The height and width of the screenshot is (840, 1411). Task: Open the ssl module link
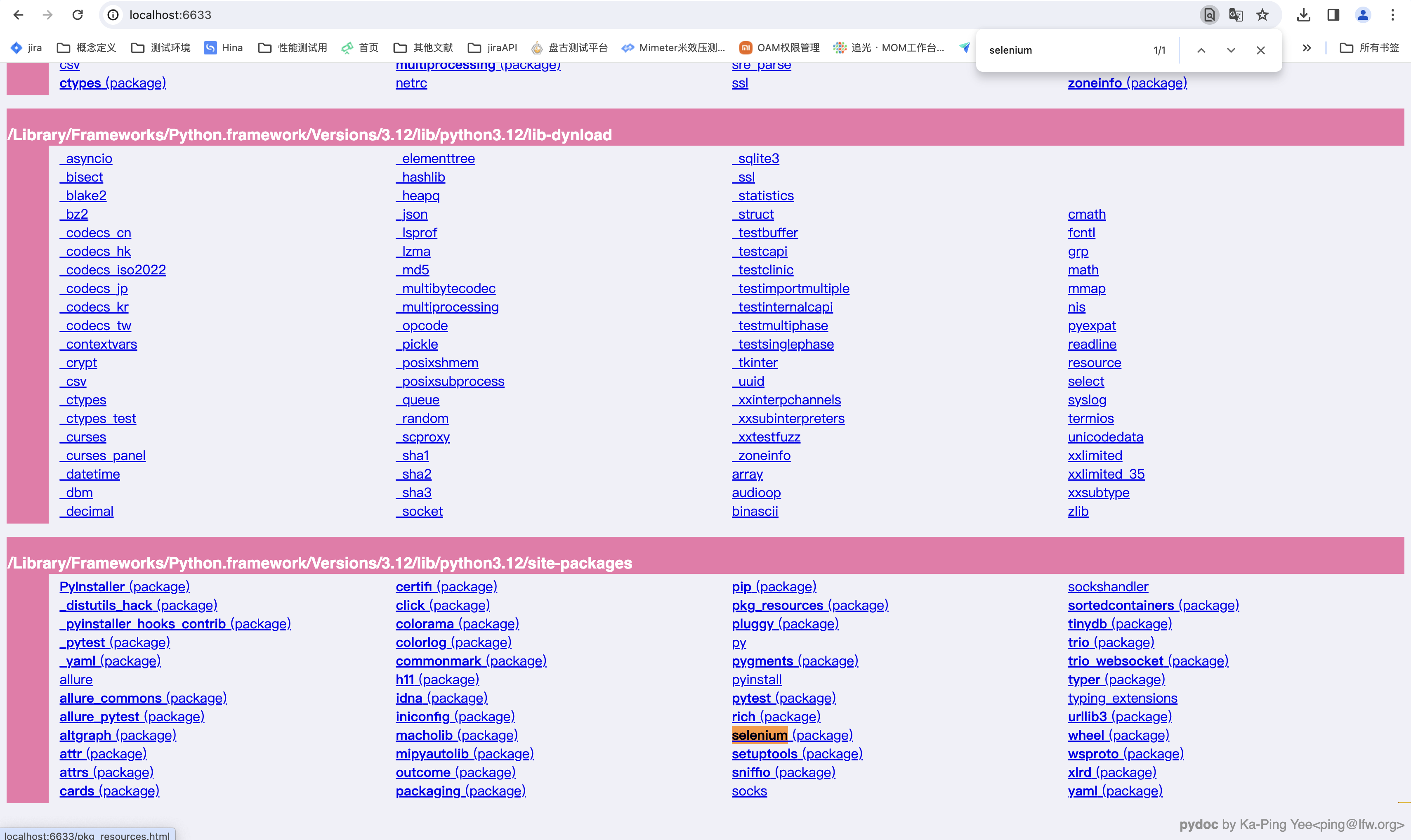[x=740, y=83]
